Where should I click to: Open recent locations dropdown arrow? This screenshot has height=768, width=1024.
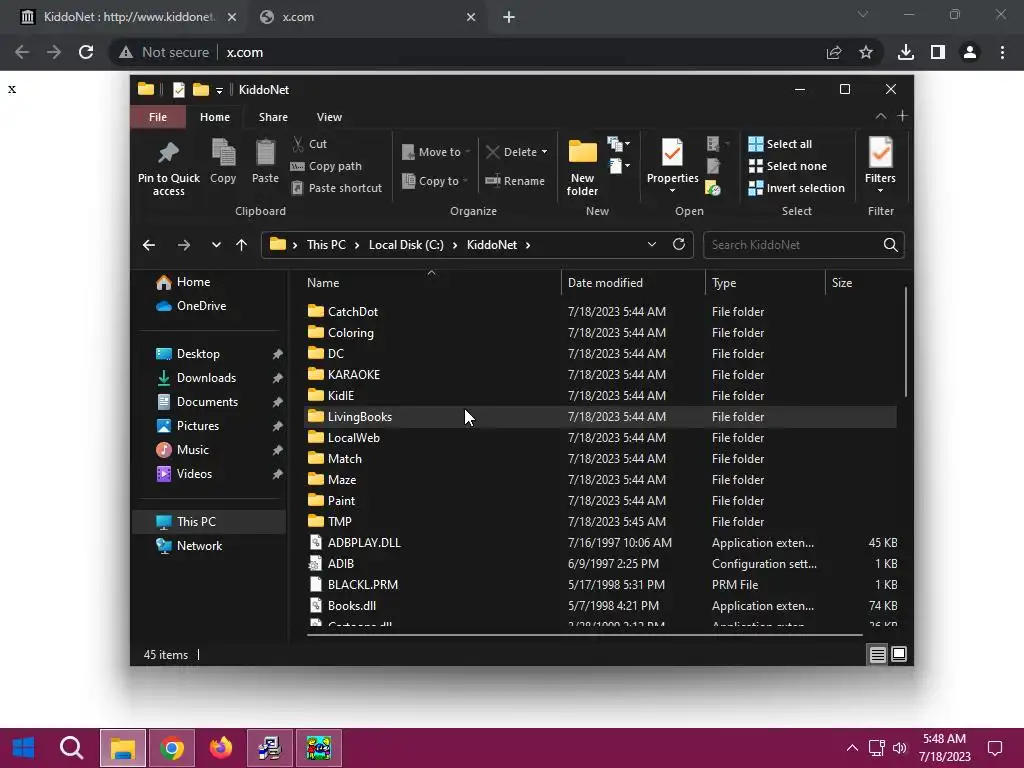[x=216, y=245]
